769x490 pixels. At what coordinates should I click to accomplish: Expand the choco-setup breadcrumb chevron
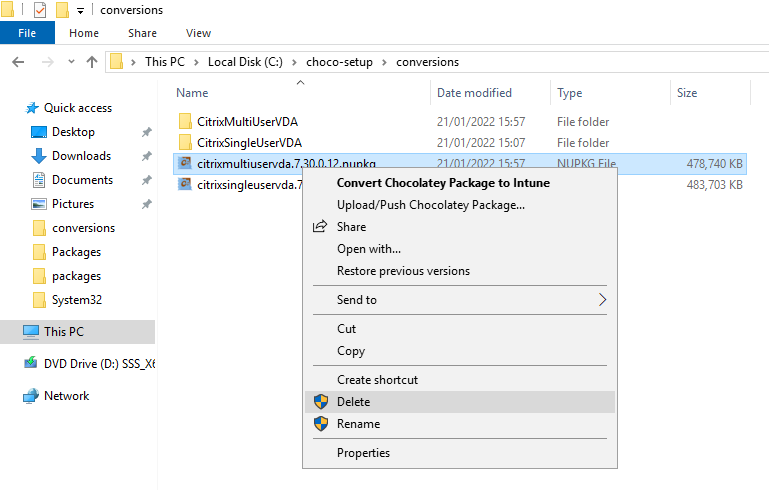click(385, 62)
